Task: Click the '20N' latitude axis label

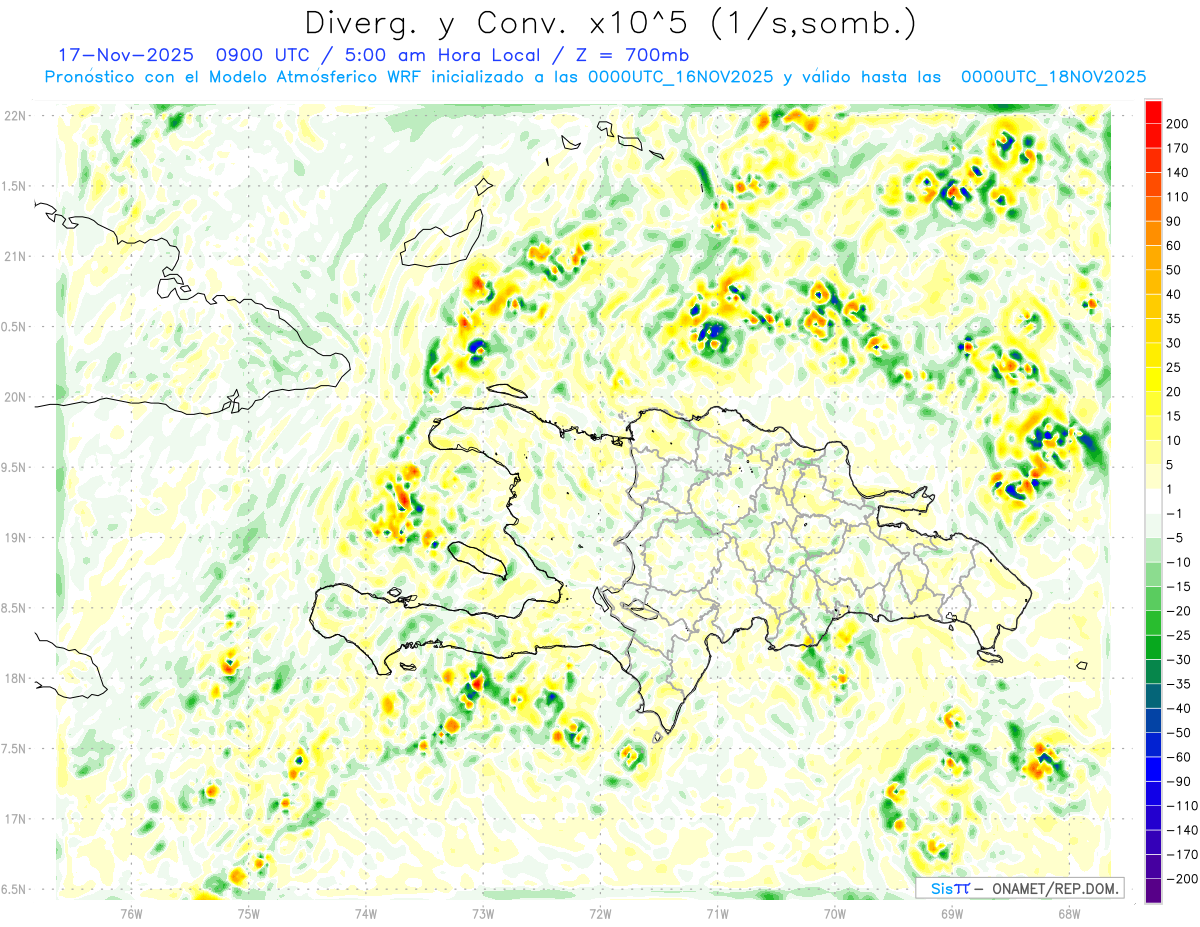Action: pyautogui.click(x=15, y=397)
